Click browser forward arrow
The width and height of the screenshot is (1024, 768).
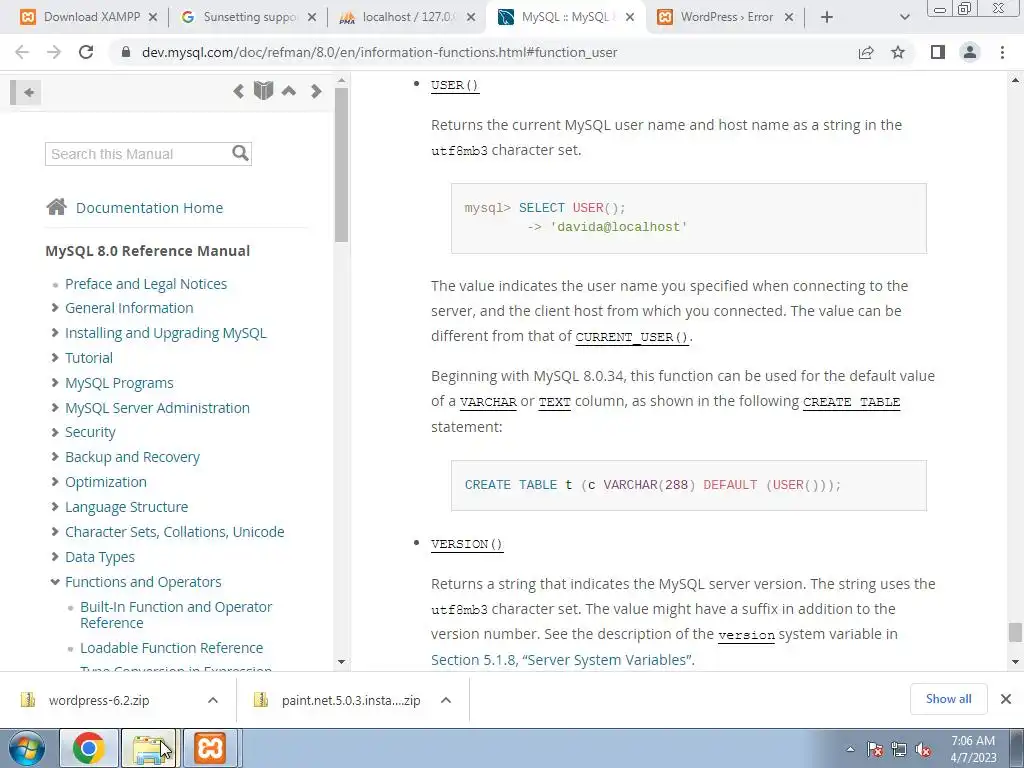tap(54, 52)
